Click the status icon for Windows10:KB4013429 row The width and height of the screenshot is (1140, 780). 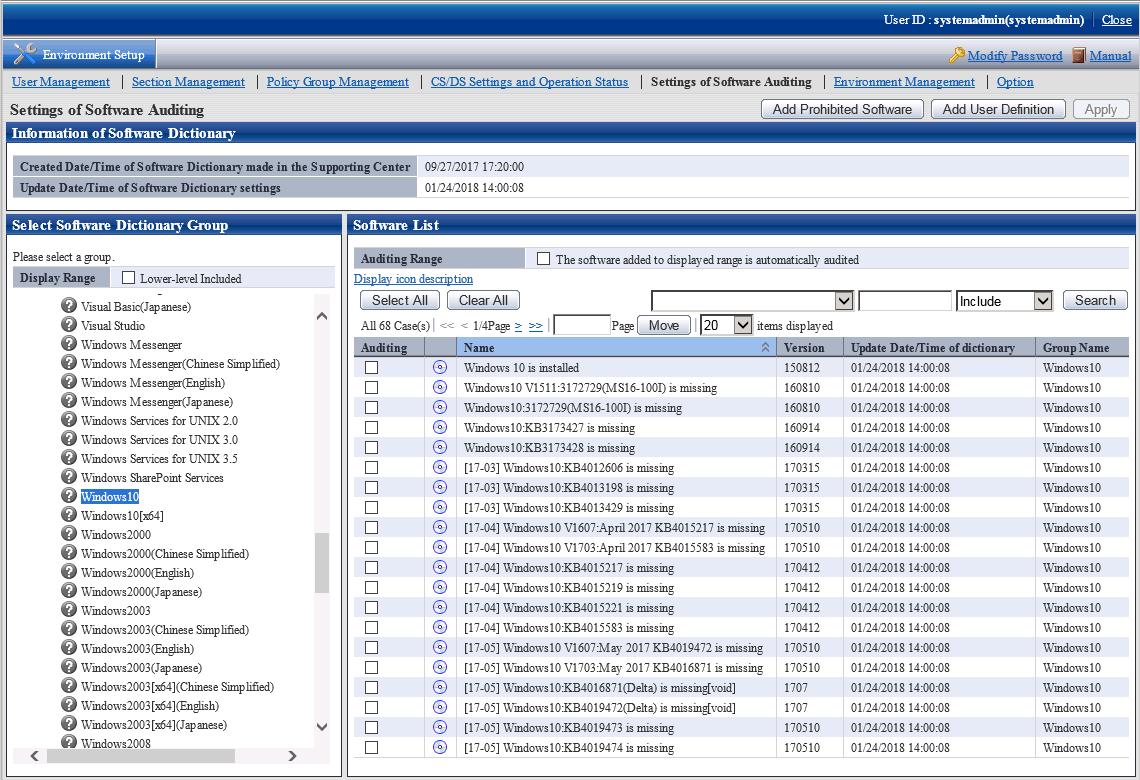(x=440, y=507)
